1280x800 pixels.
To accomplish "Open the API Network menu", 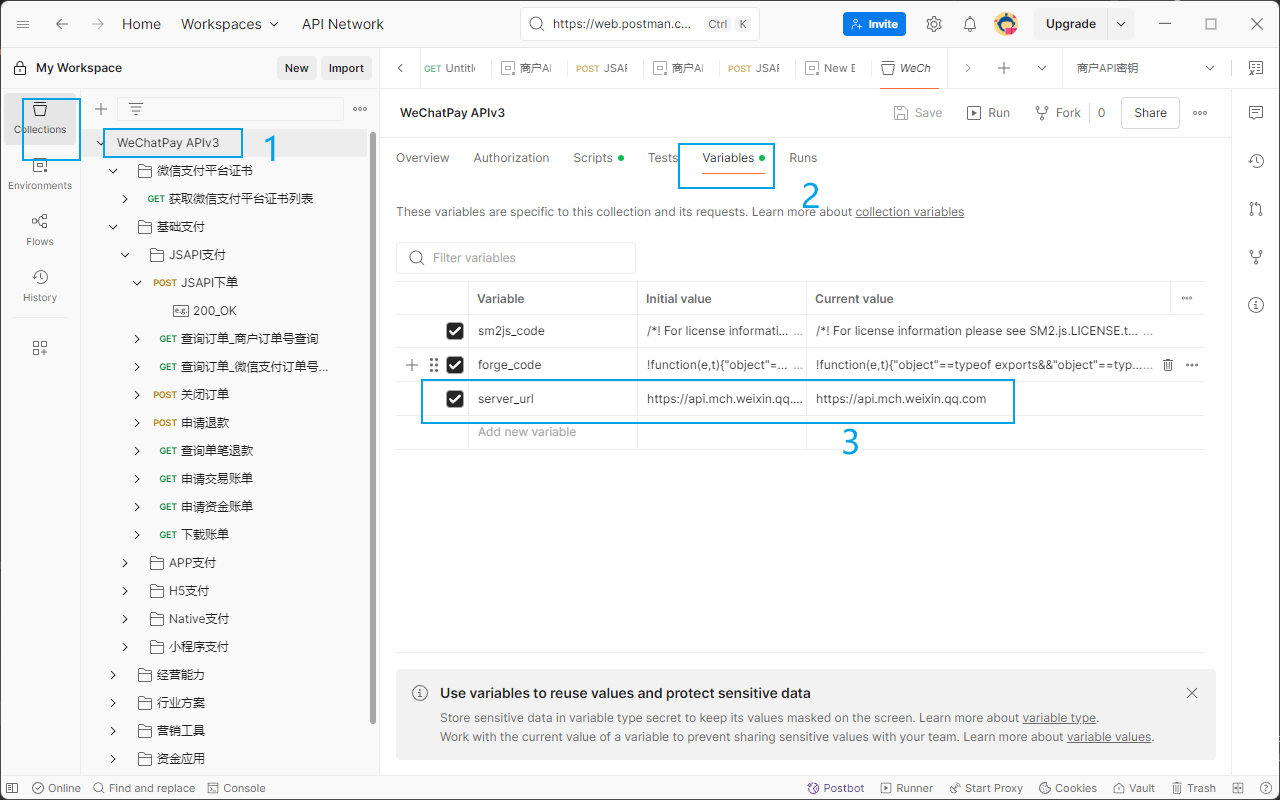I will [x=343, y=24].
